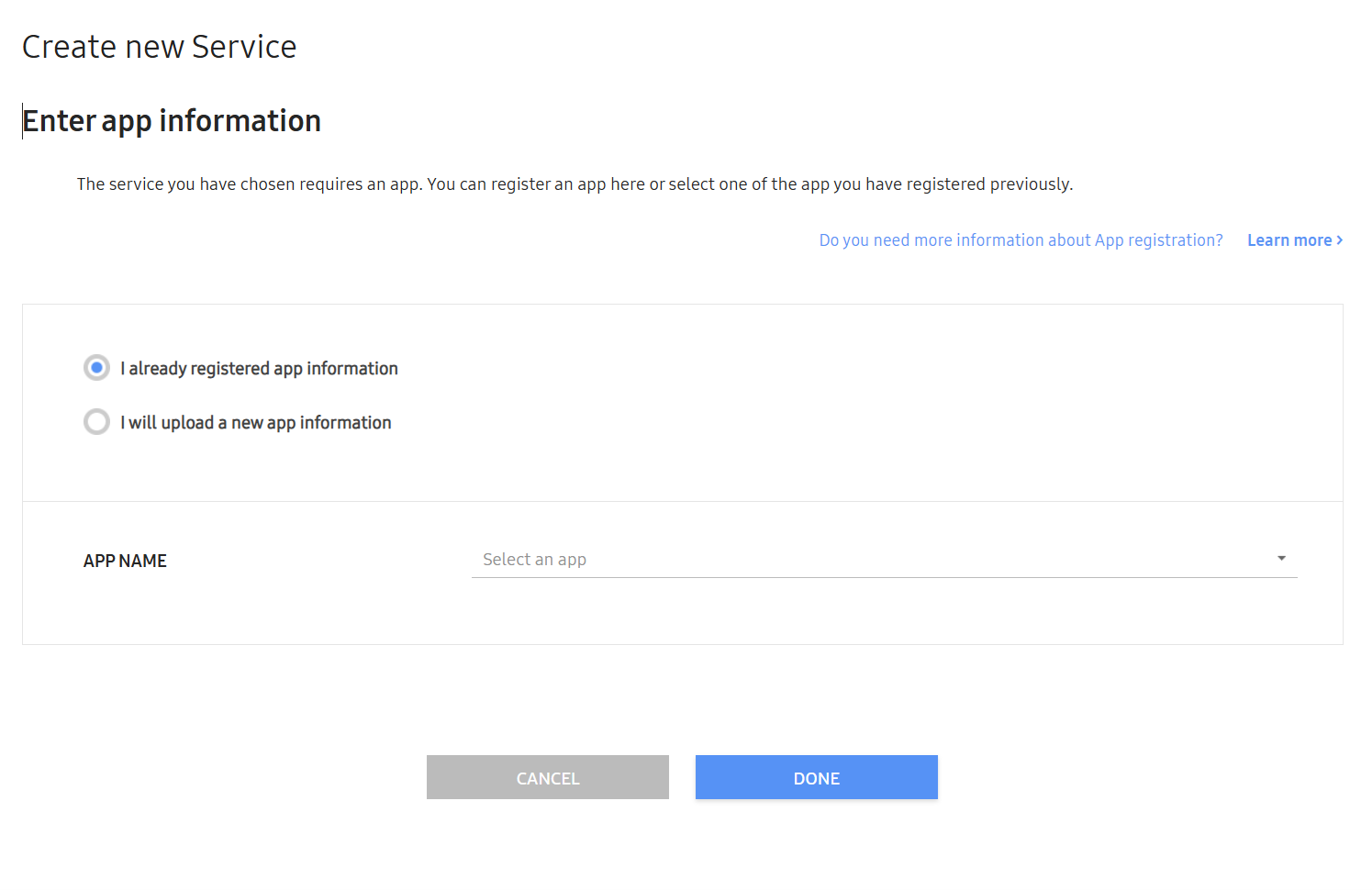The height and width of the screenshot is (890, 1372).
Task: Click the blue DONE button
Action: click(816, 777)
